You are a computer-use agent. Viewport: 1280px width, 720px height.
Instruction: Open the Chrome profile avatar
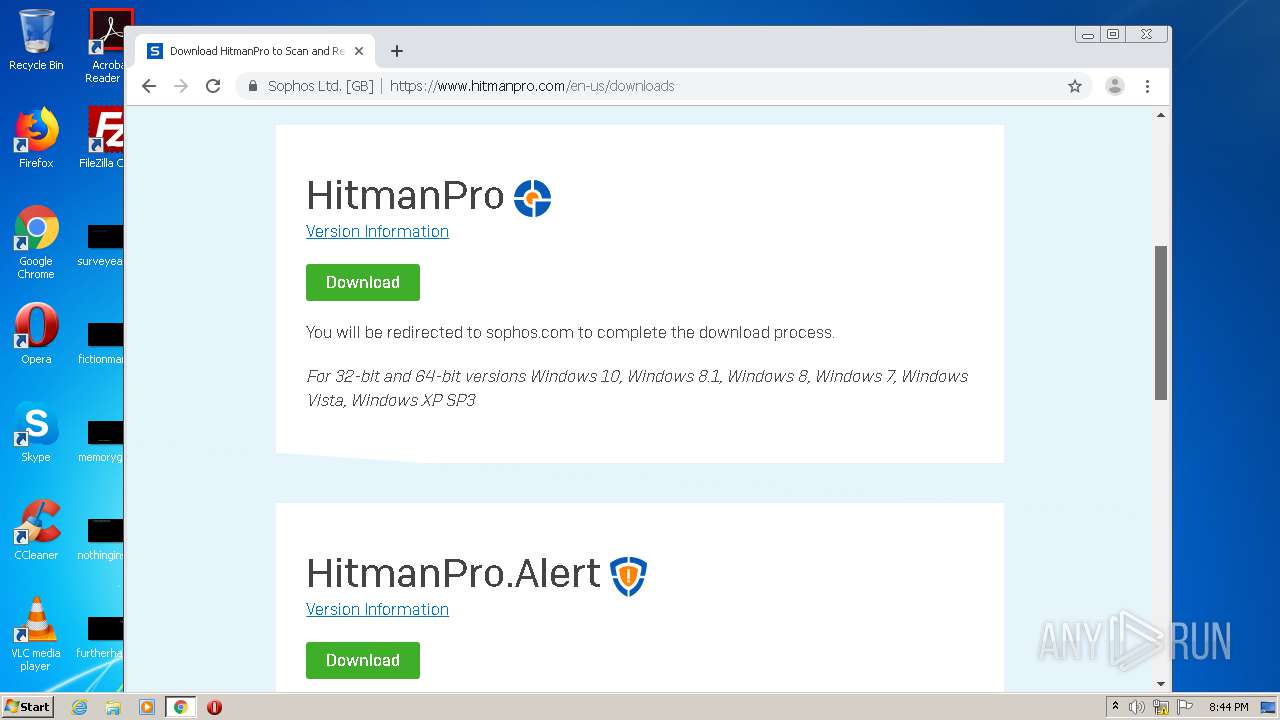point(1115,86)
